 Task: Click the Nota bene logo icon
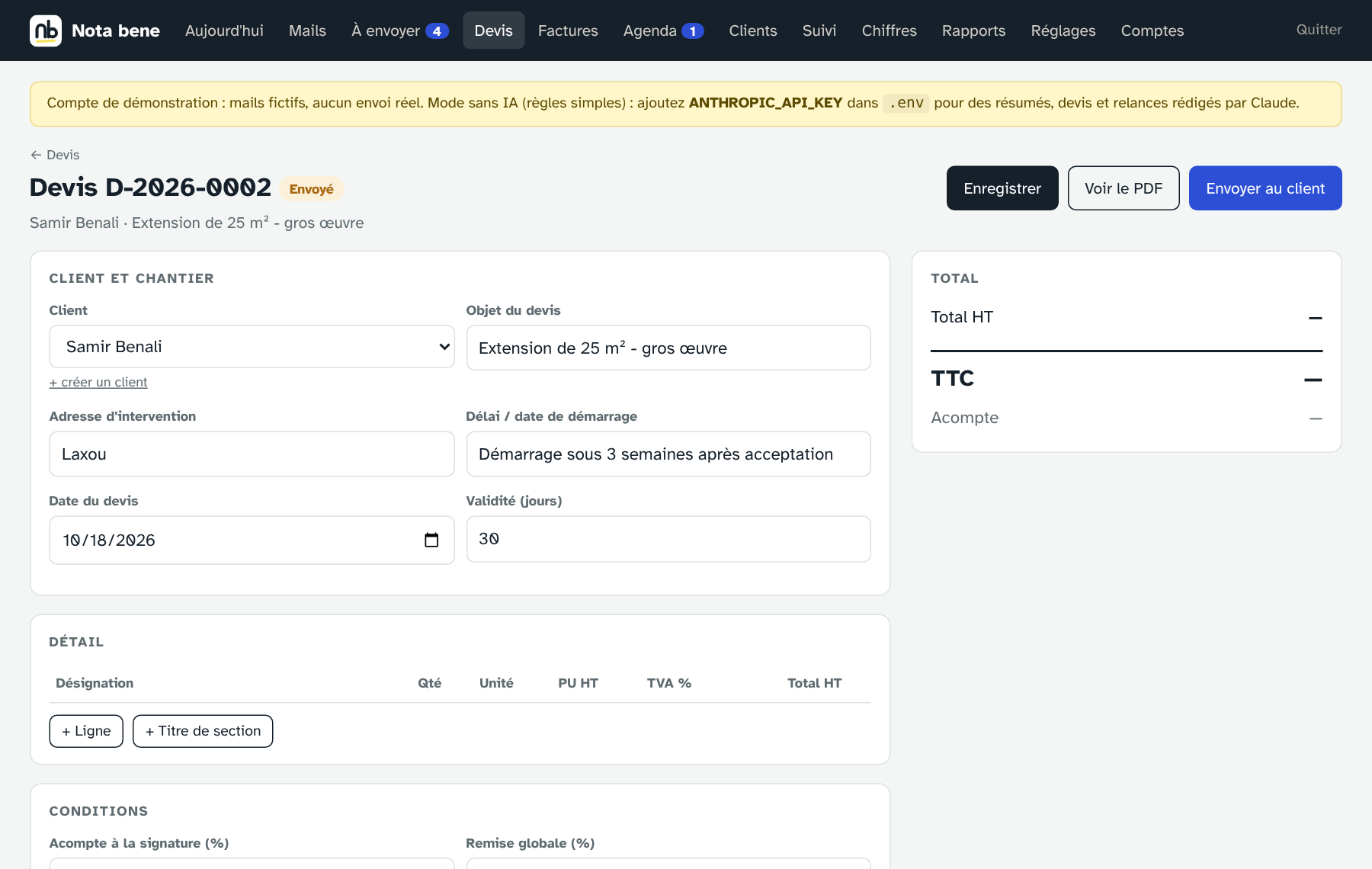[46, 30]
